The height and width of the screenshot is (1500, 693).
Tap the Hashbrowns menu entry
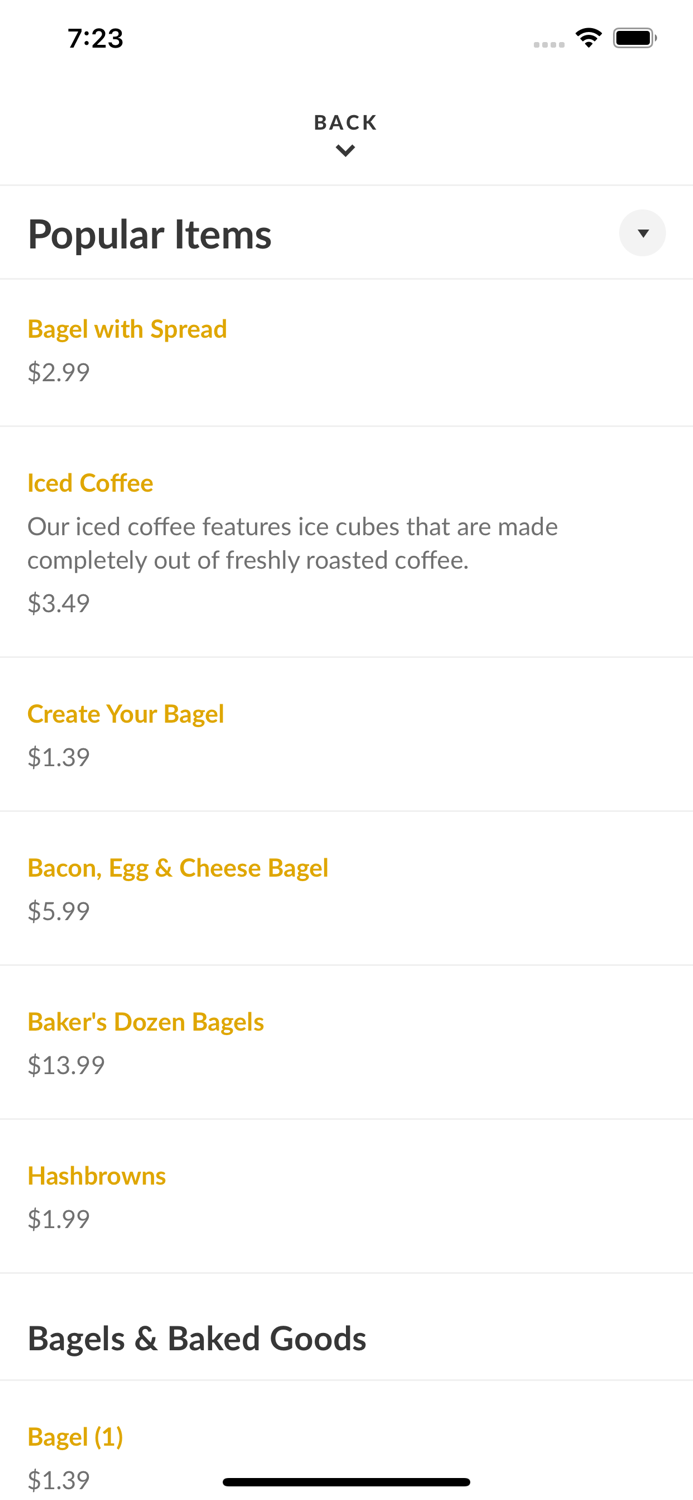96,1176
